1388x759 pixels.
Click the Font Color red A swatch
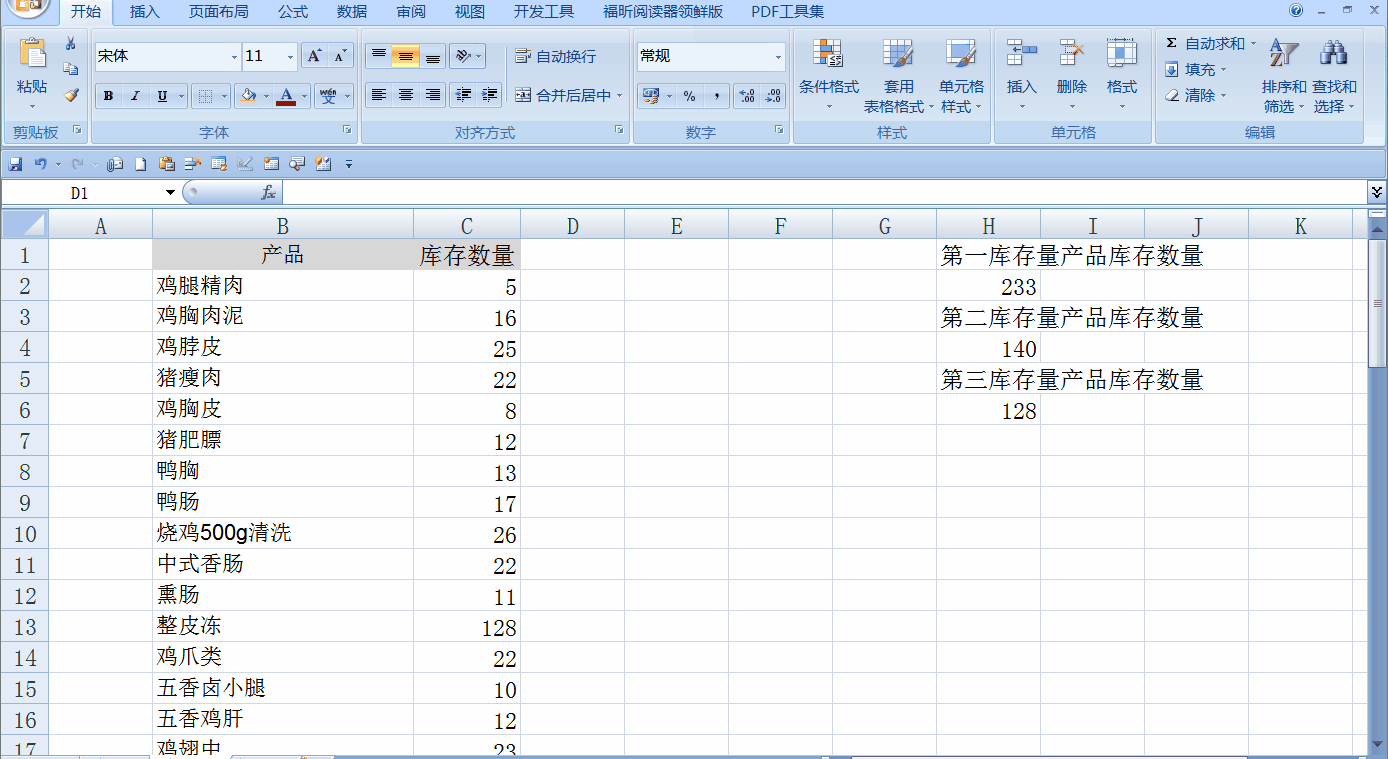pos(286,96)
